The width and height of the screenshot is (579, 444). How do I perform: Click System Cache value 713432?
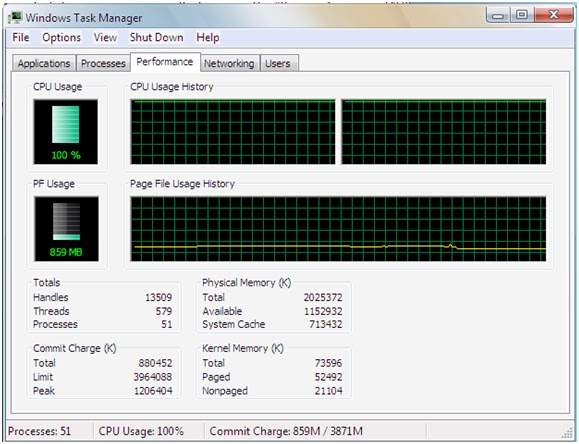pos(326,324)
